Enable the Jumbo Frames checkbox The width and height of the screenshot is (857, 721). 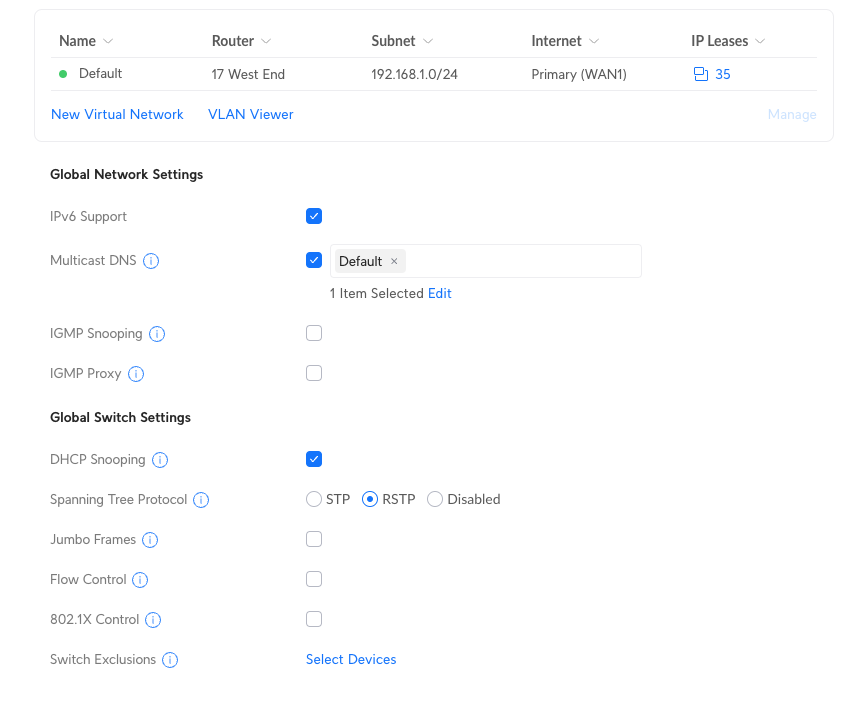pos(314,539)
